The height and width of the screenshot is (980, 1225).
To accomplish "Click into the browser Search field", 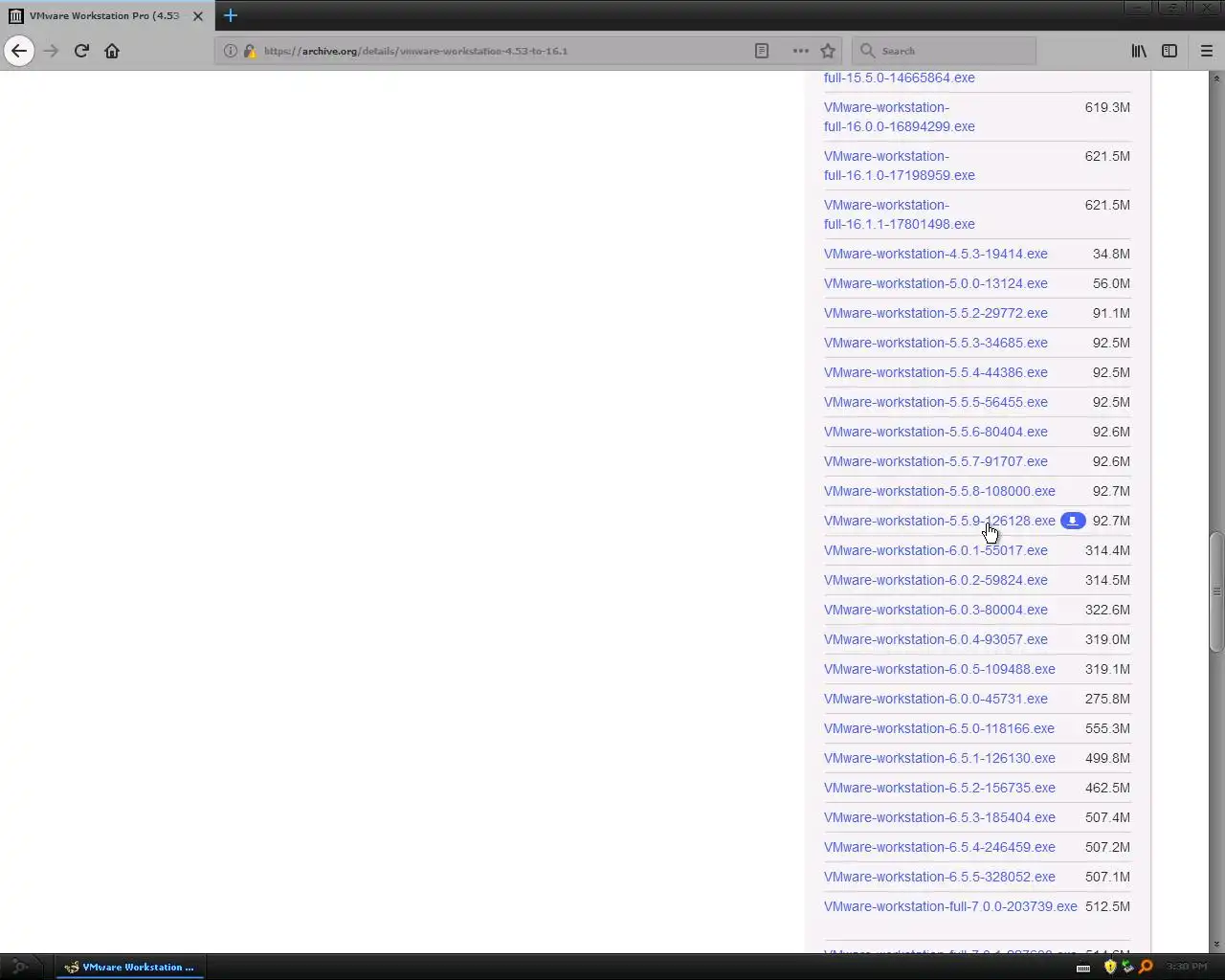I will pyautogui.click(x=944, y=51).
